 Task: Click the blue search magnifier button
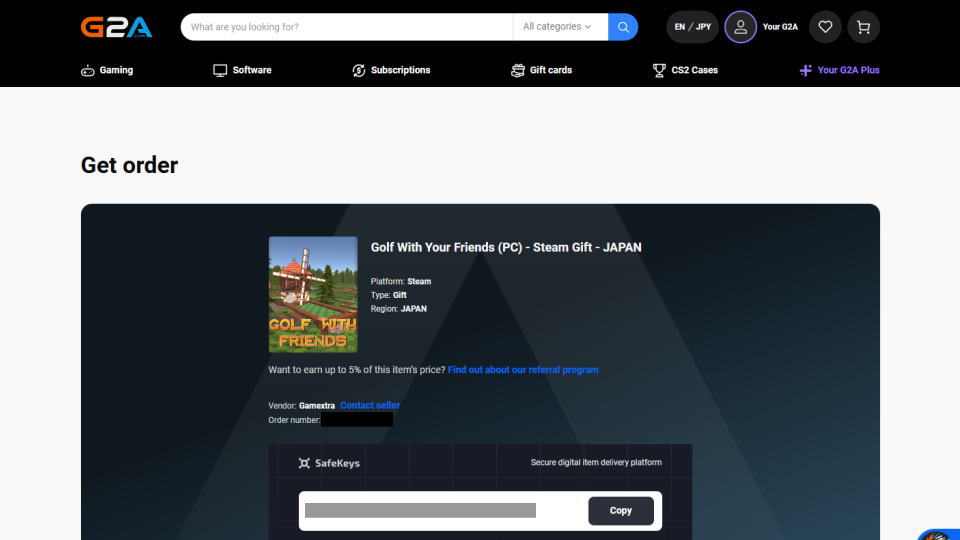(623, 27)
